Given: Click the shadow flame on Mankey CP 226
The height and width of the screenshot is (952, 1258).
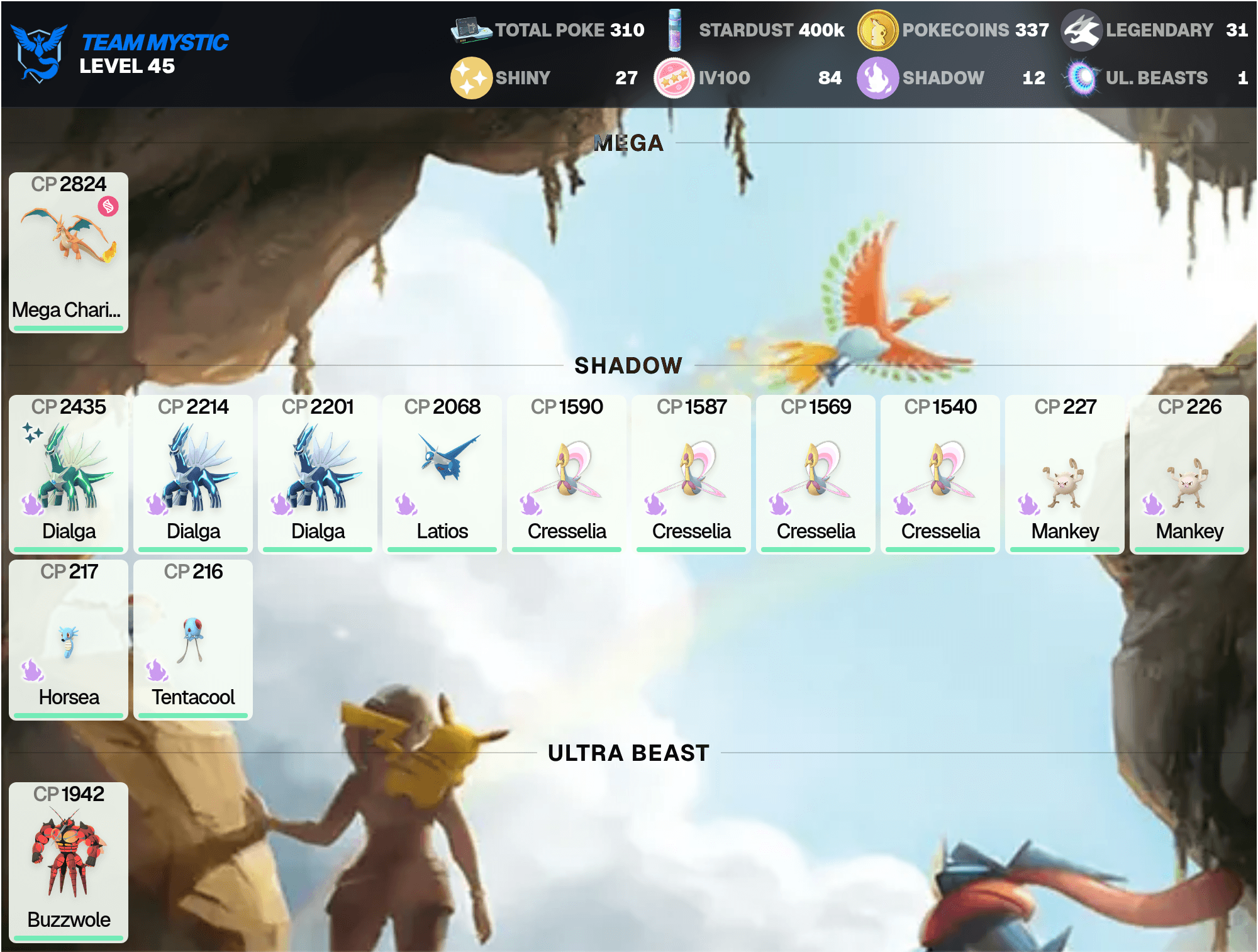Looking at the screenshot, I should (x=1153, y=504).
